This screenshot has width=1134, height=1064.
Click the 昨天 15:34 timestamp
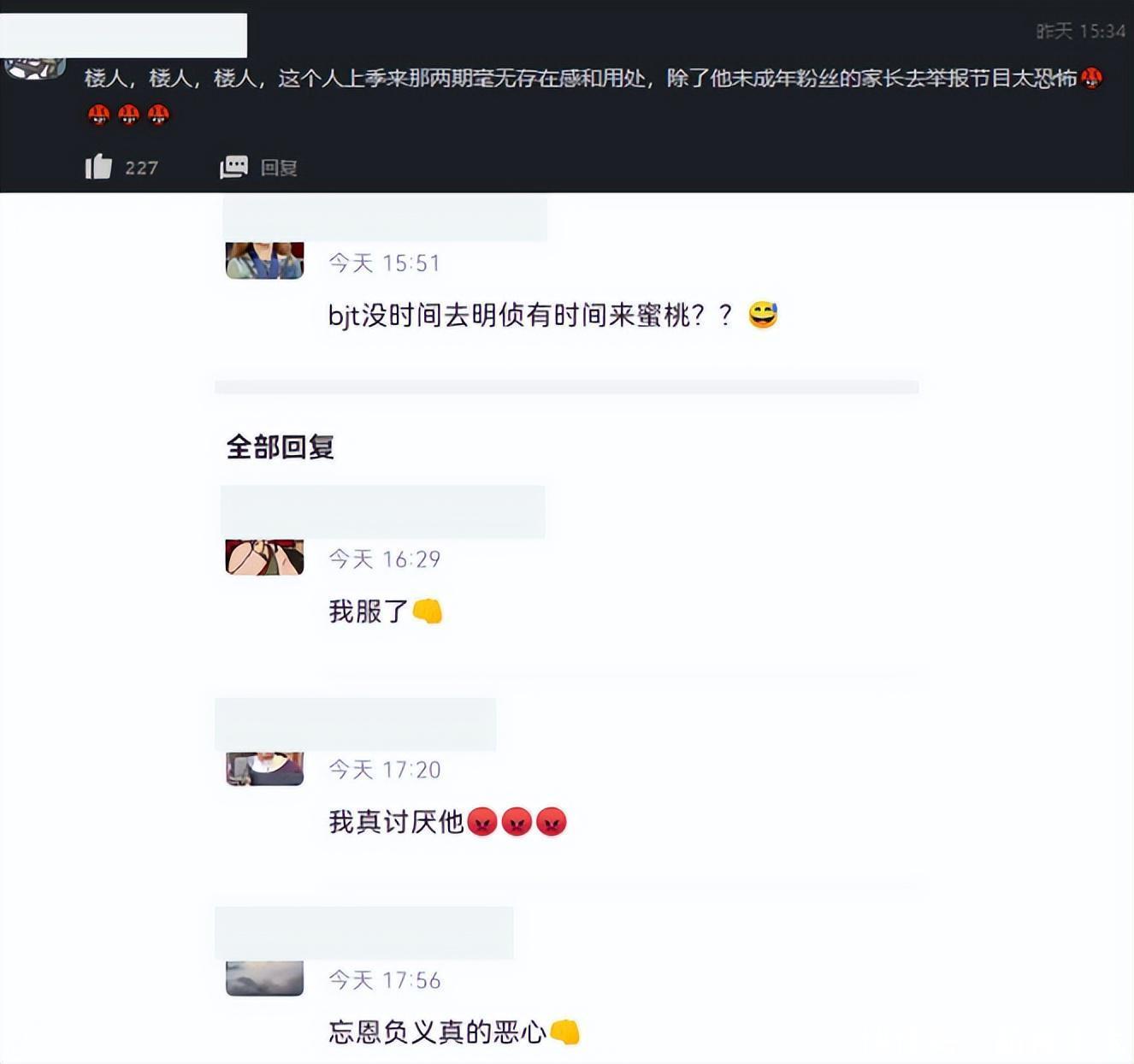click(1081, 32)
